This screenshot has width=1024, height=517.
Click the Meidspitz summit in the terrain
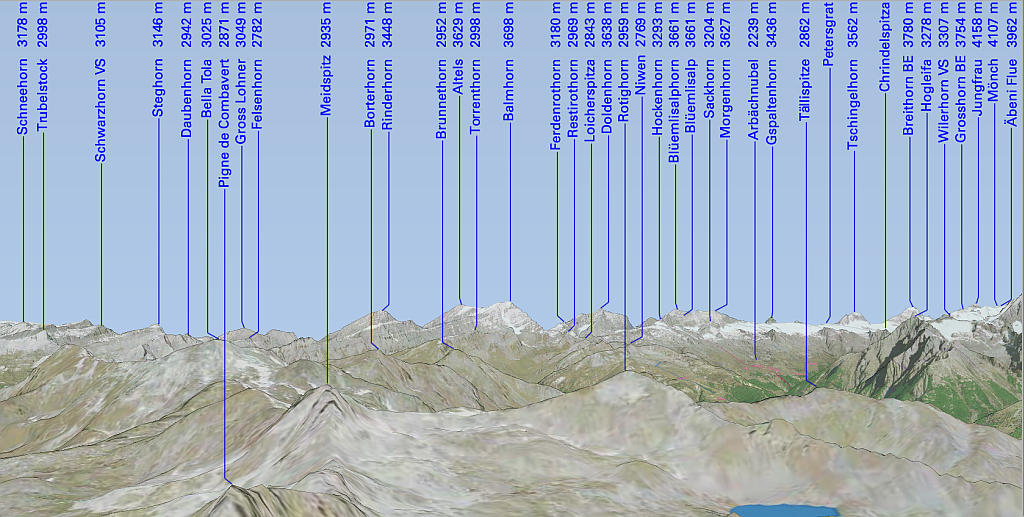(326, 388)
